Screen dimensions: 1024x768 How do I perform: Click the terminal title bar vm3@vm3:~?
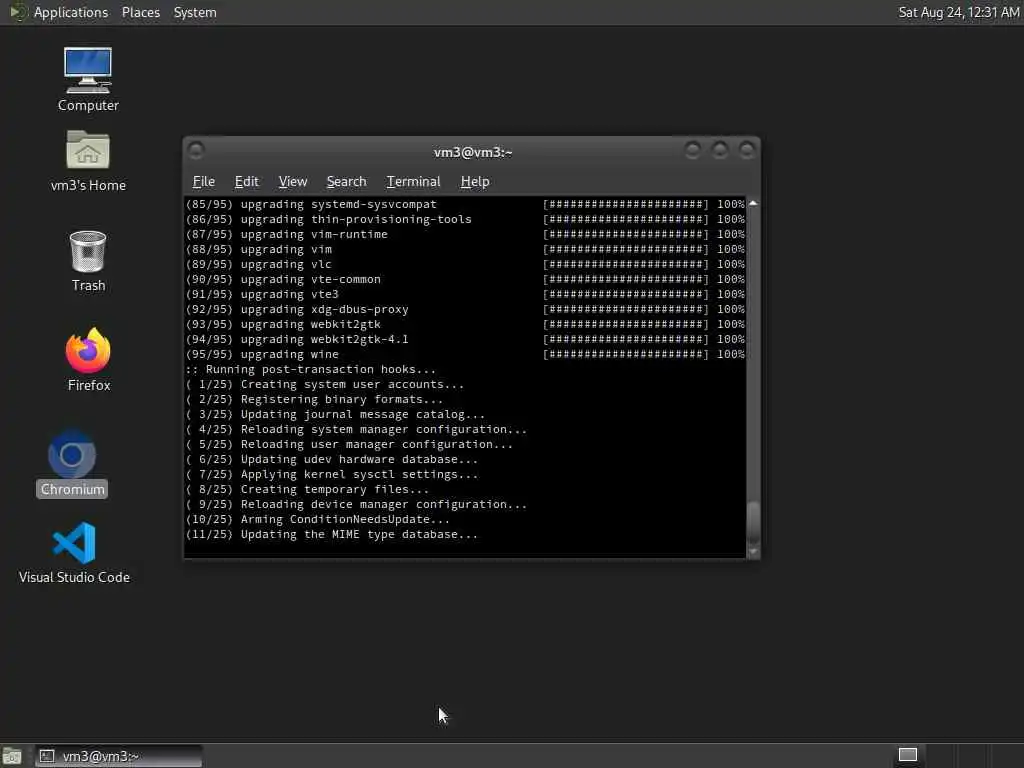473,152
